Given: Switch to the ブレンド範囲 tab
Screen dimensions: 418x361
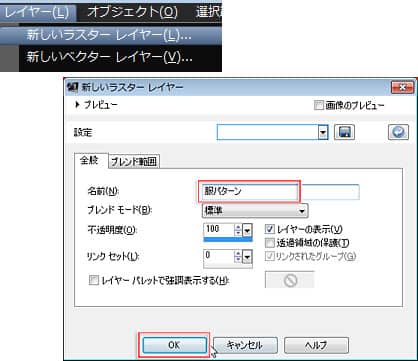Looking at the screenshot, I should tap(134, 162).
